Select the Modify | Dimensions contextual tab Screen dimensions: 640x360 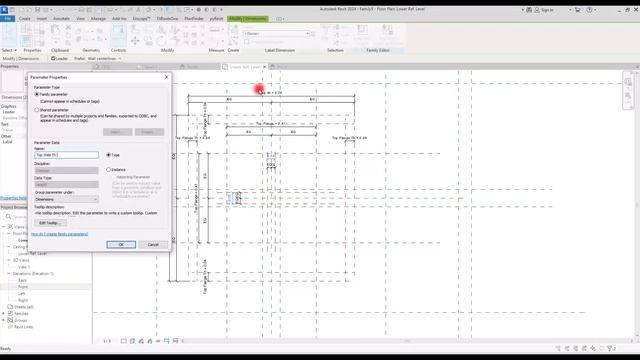(248, 19)
